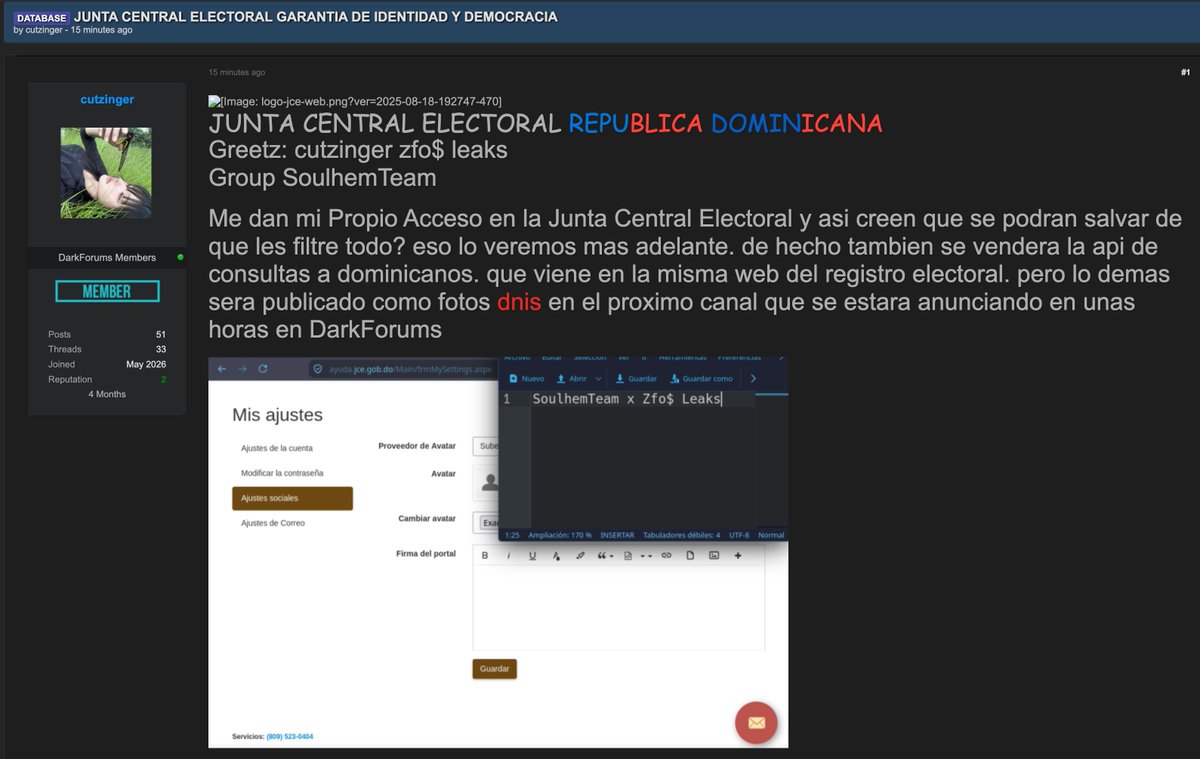Click the cutzinger link in the thread byline

(46, 30)
